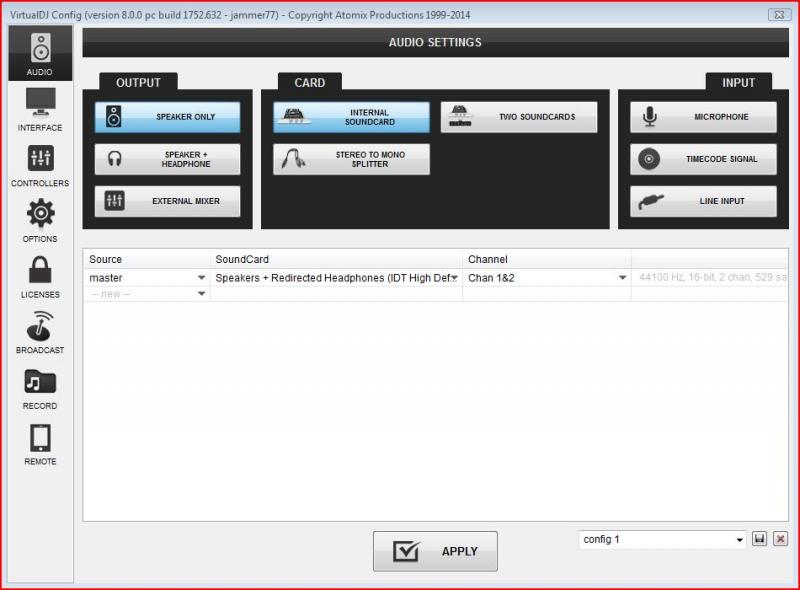Open the Audio settings section

pyautogui.click(x=40, y=54)
